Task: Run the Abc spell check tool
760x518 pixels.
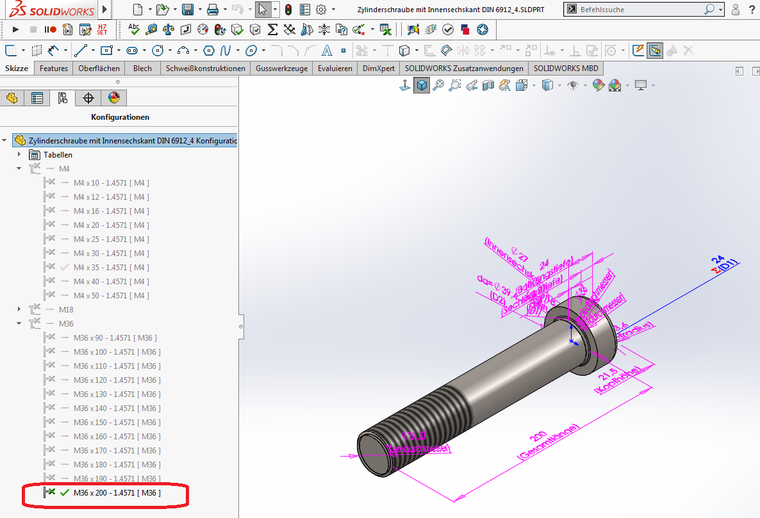Action: coord(134,30)
